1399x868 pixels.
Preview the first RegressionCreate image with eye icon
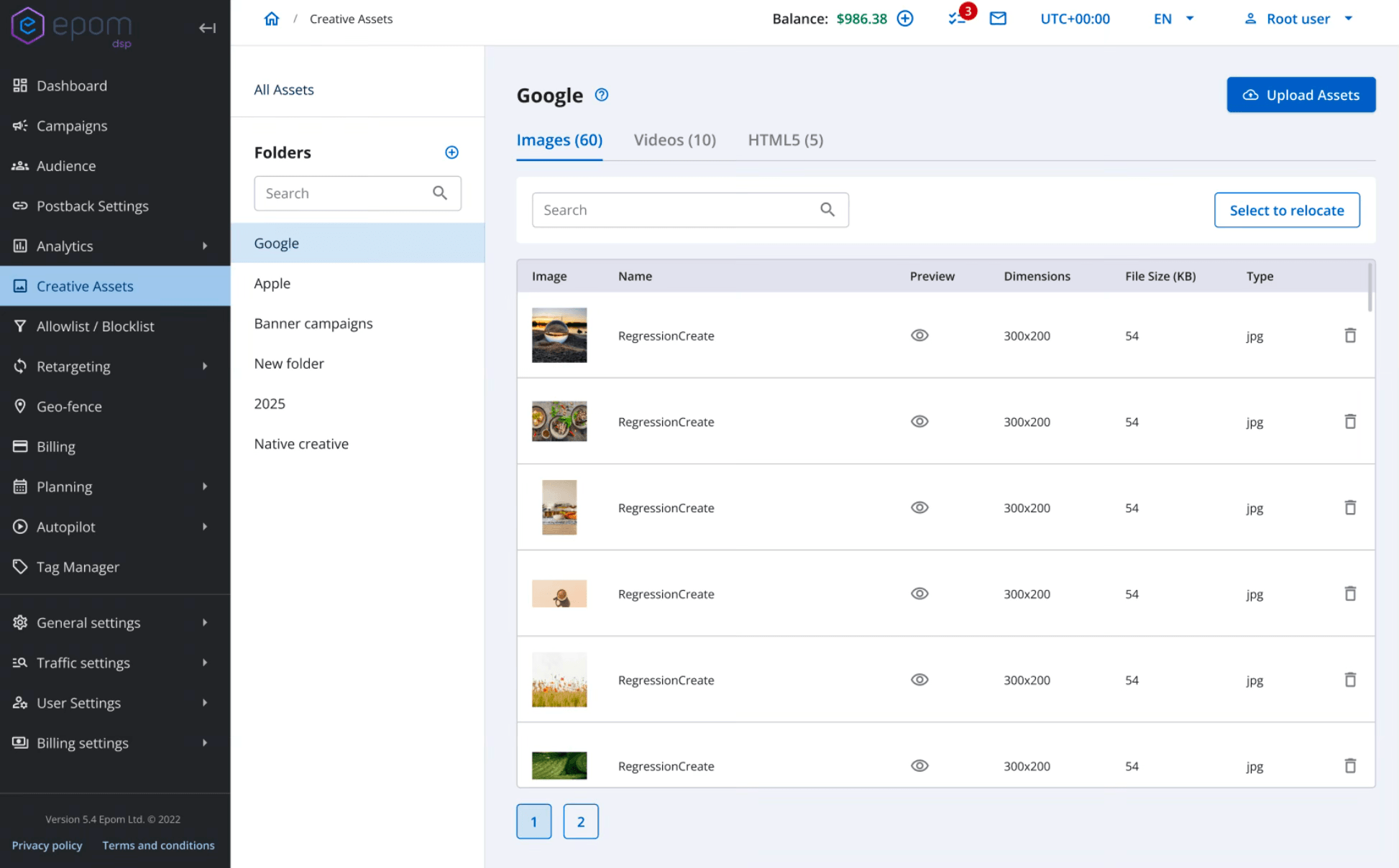pos(919,336)
